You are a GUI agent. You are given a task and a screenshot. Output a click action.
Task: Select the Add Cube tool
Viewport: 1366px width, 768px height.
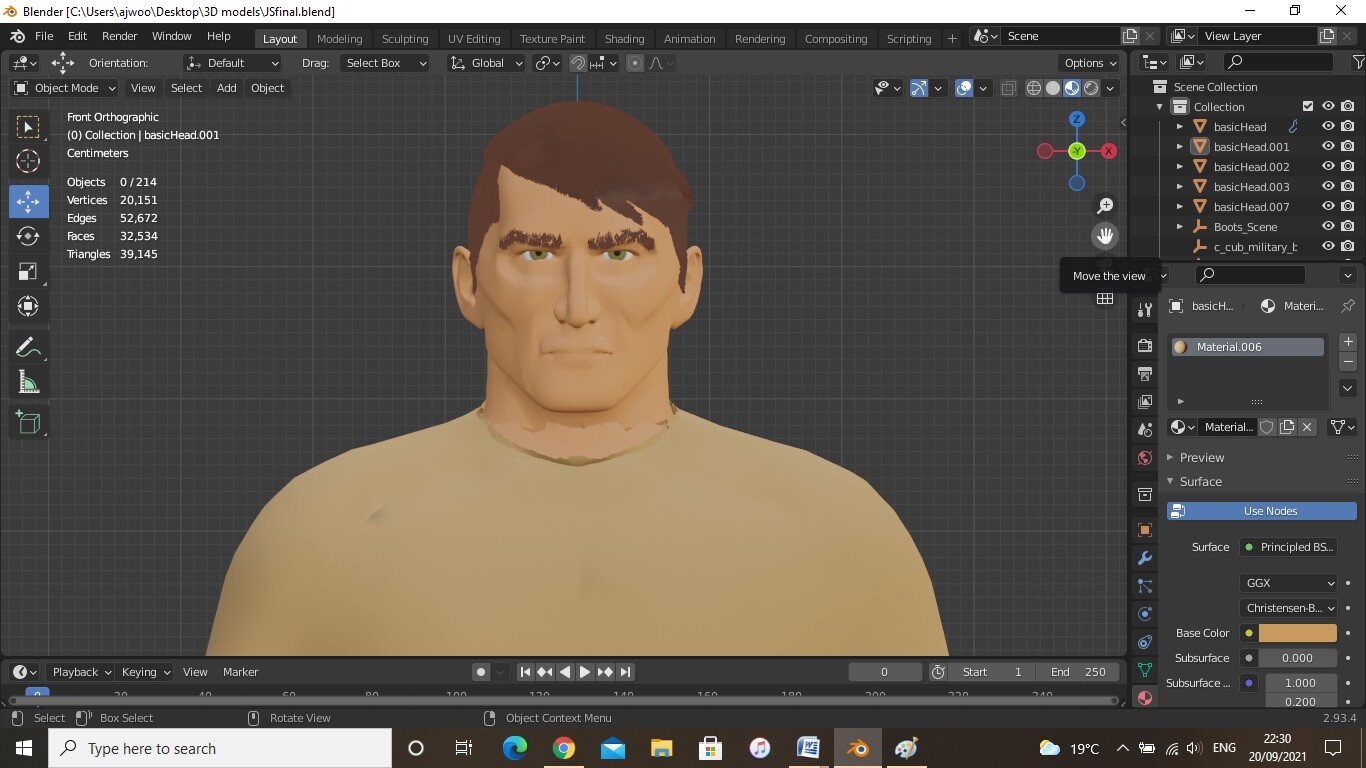click(28, 422)
